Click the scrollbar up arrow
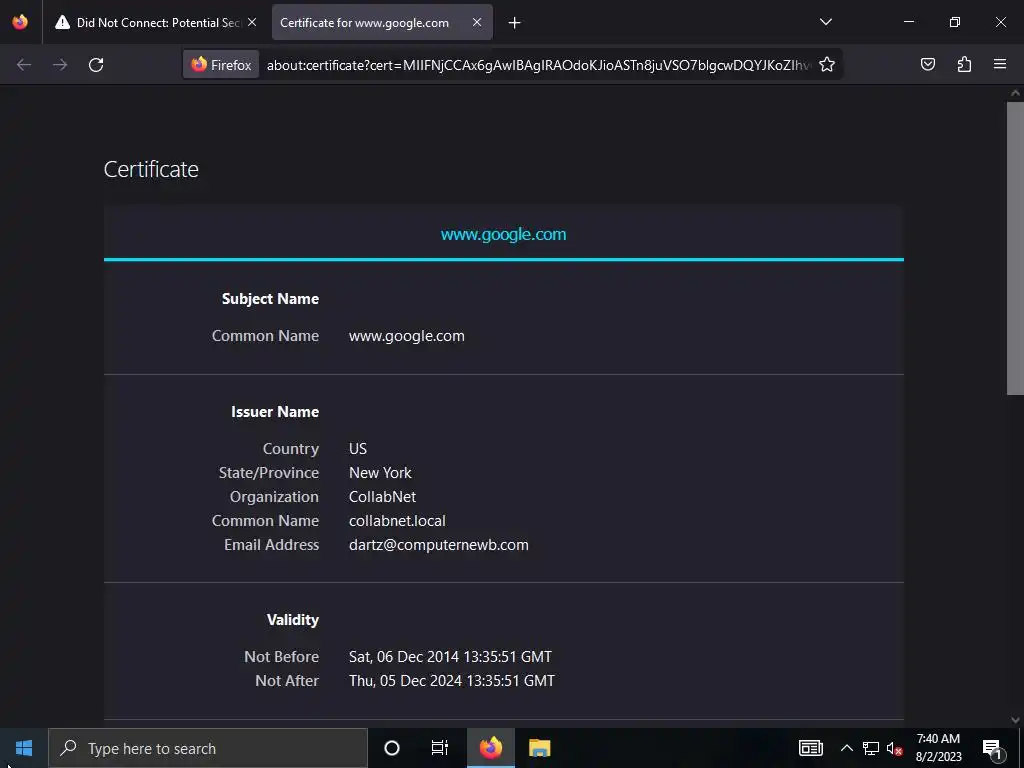1024x768 pixels. [1015, 93]
